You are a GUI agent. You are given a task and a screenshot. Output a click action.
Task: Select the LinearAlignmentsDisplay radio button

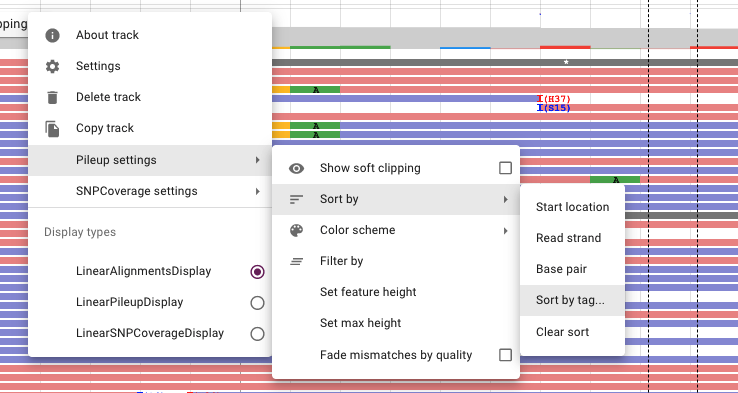point(257,272)
